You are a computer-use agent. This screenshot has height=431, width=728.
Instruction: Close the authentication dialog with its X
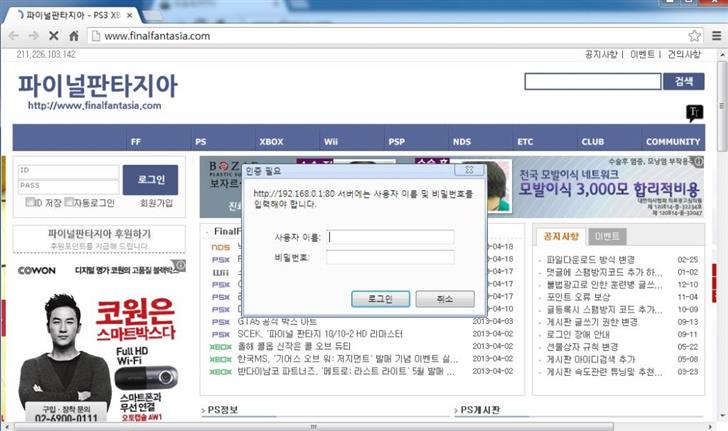(469, 170)
